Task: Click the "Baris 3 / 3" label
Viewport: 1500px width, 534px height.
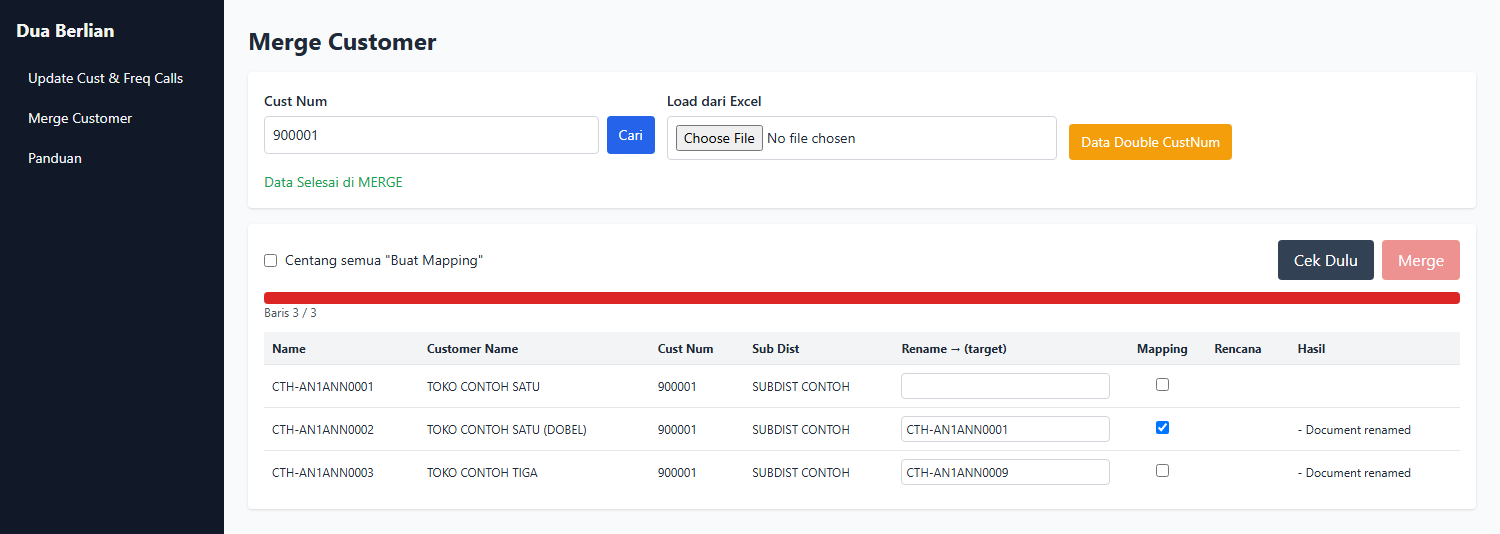Action: (x=290, y=313)
